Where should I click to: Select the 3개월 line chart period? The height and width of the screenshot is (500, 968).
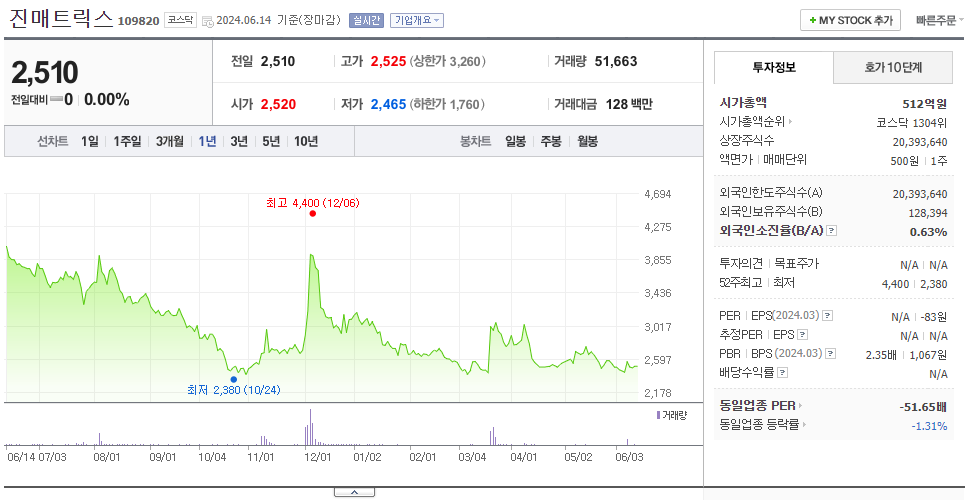coord(170,141)
